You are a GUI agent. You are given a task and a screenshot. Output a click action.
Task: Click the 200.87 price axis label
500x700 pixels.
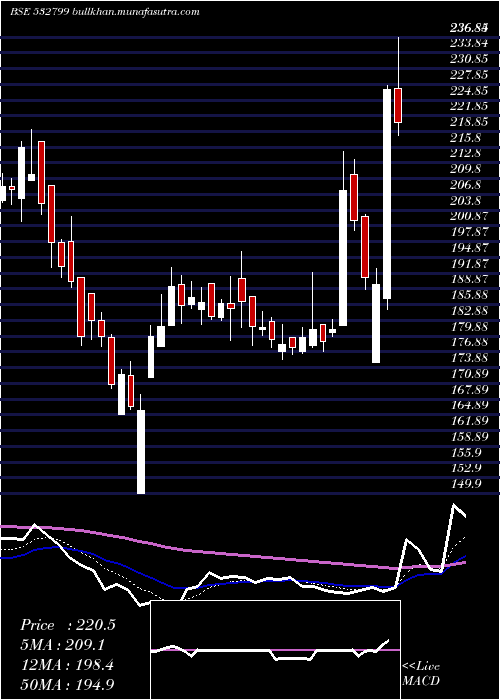(x=469, y=216)
